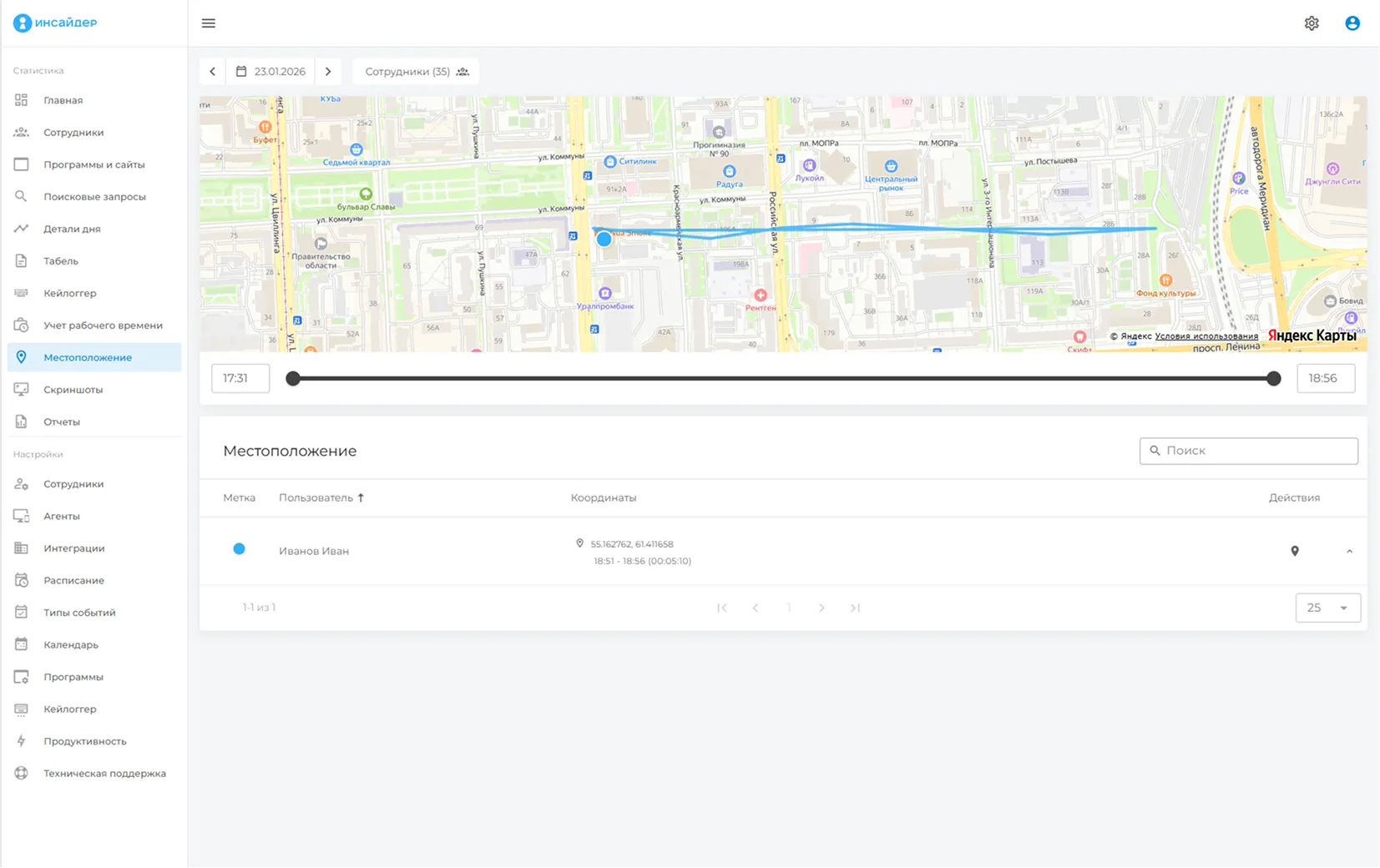Click the Уралпромбанк marker on the map
The height and width of the screenshot is (868, 1380).
605,294
